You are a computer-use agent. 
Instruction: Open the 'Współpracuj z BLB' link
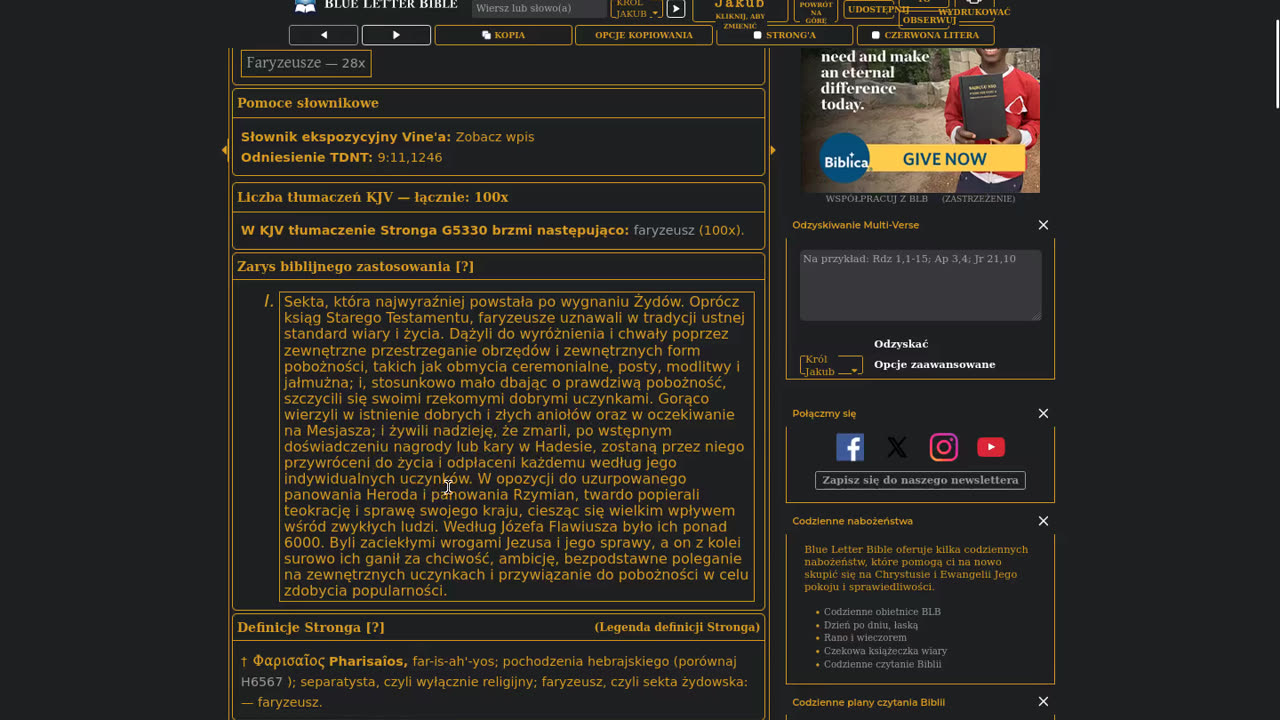[x=877, y=199]
